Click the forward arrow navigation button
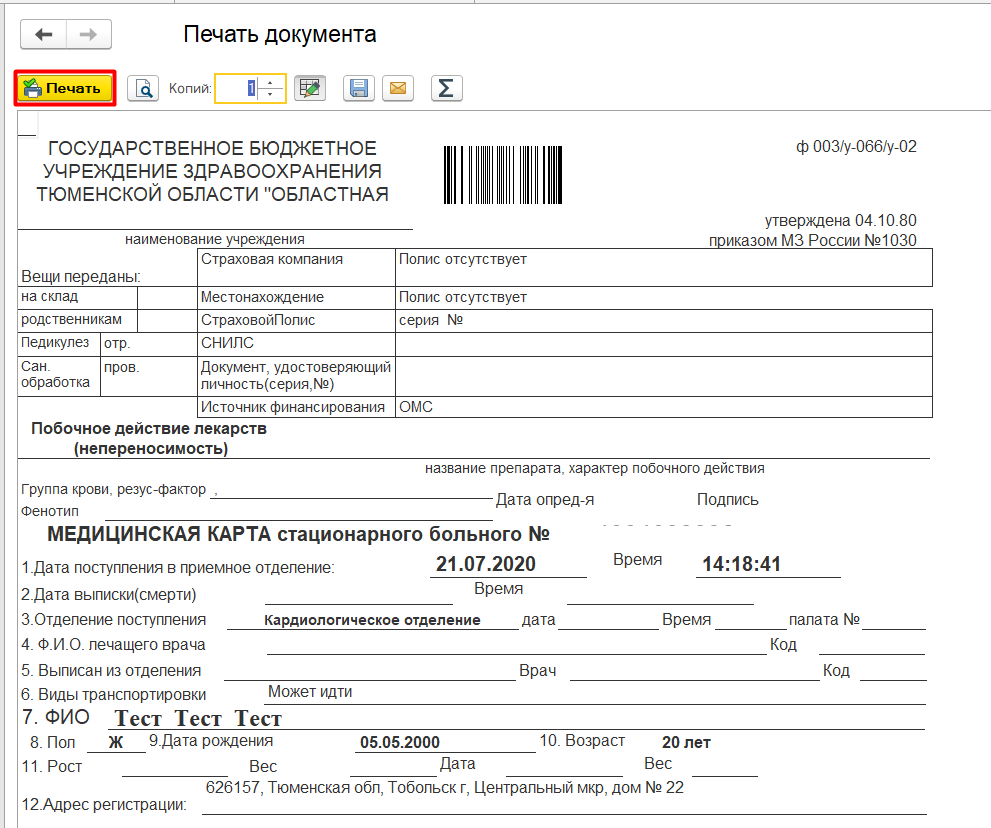991x828 pixels. click(88, 35)
